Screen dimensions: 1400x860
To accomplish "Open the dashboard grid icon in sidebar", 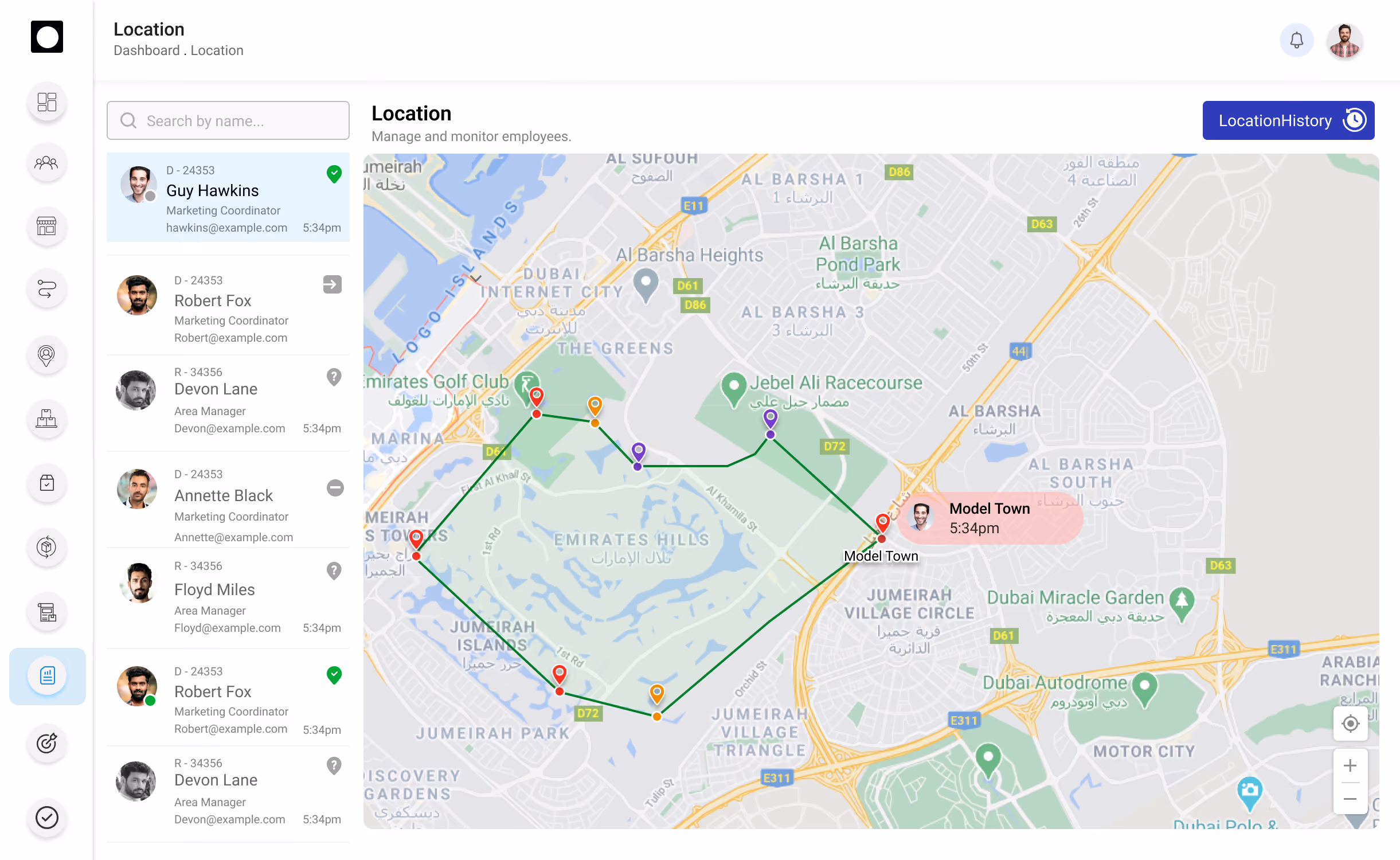I will (47, 102).
